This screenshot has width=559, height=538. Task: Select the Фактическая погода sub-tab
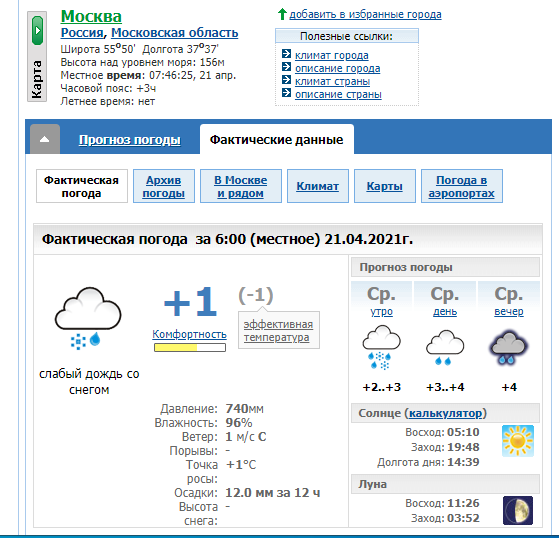coord(82,186)
